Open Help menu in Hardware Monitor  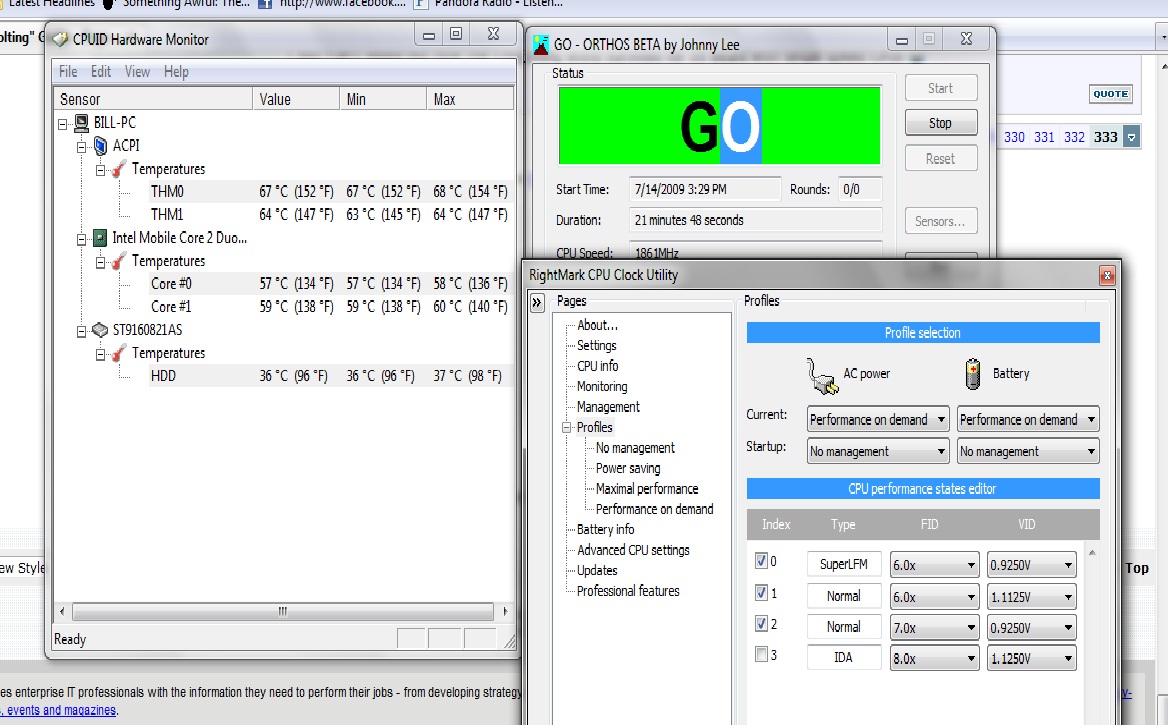click(176, 72)
